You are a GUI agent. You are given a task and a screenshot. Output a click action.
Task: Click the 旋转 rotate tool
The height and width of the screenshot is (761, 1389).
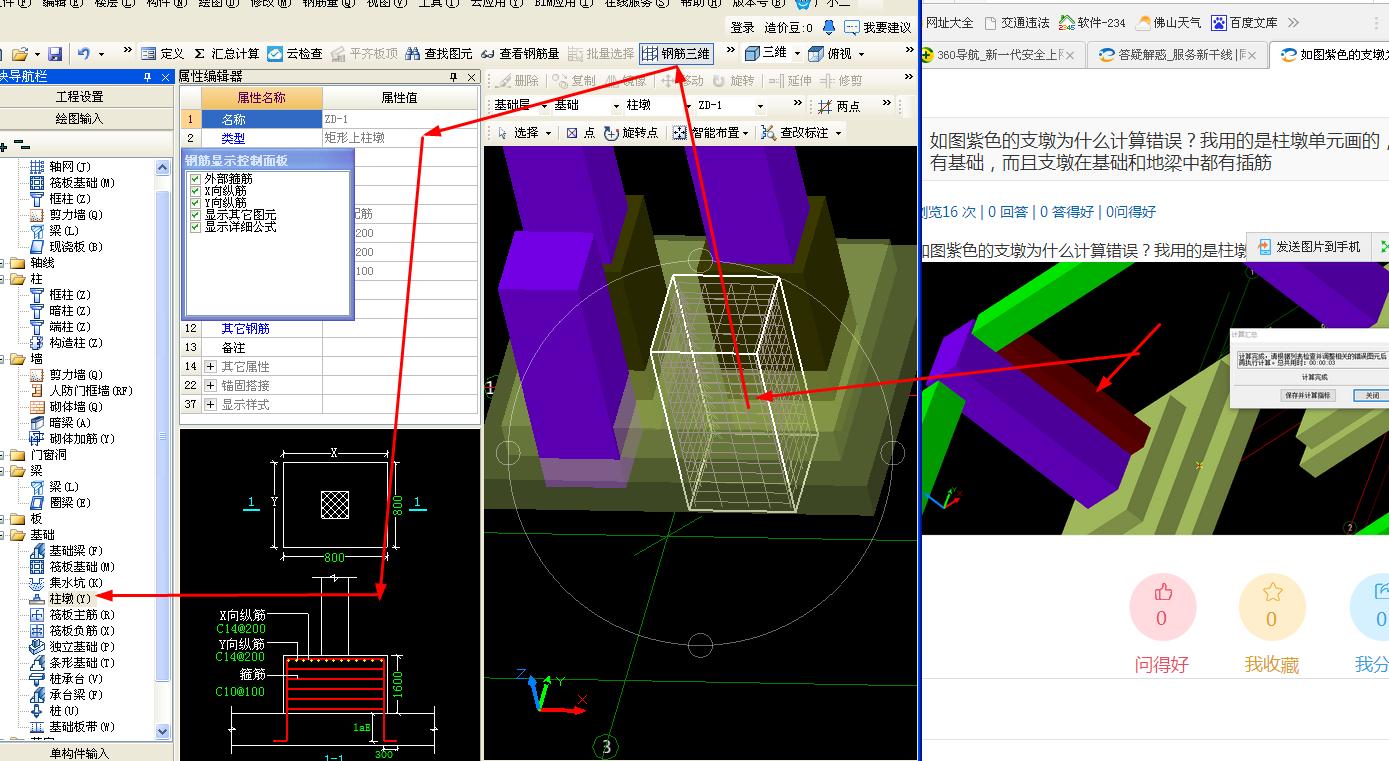[x=733, y=81]
